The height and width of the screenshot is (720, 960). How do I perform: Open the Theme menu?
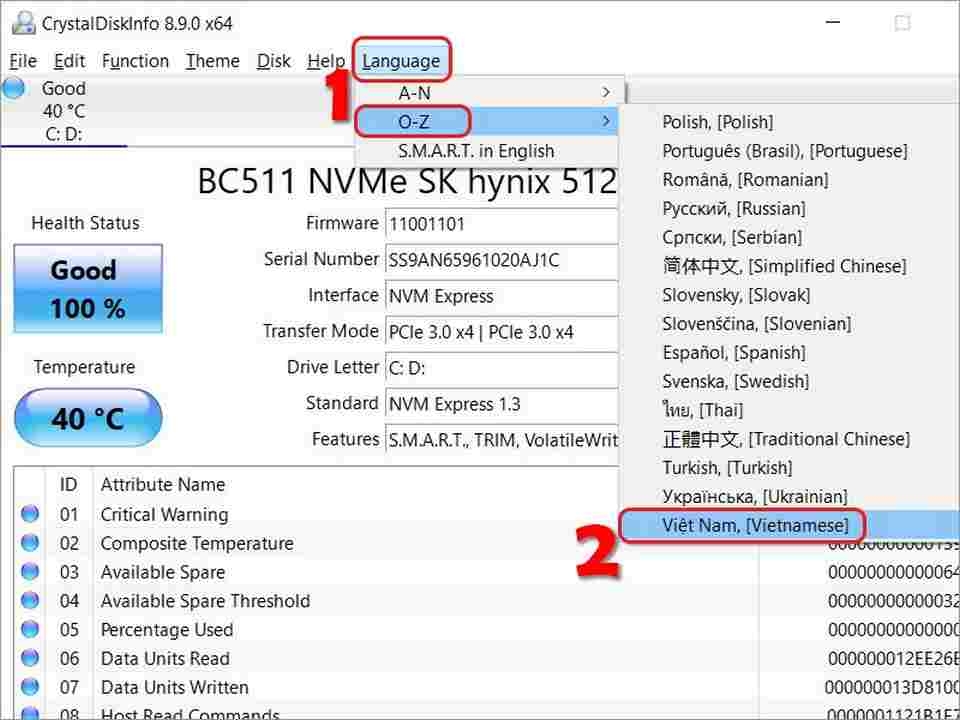tap(212, 61)
